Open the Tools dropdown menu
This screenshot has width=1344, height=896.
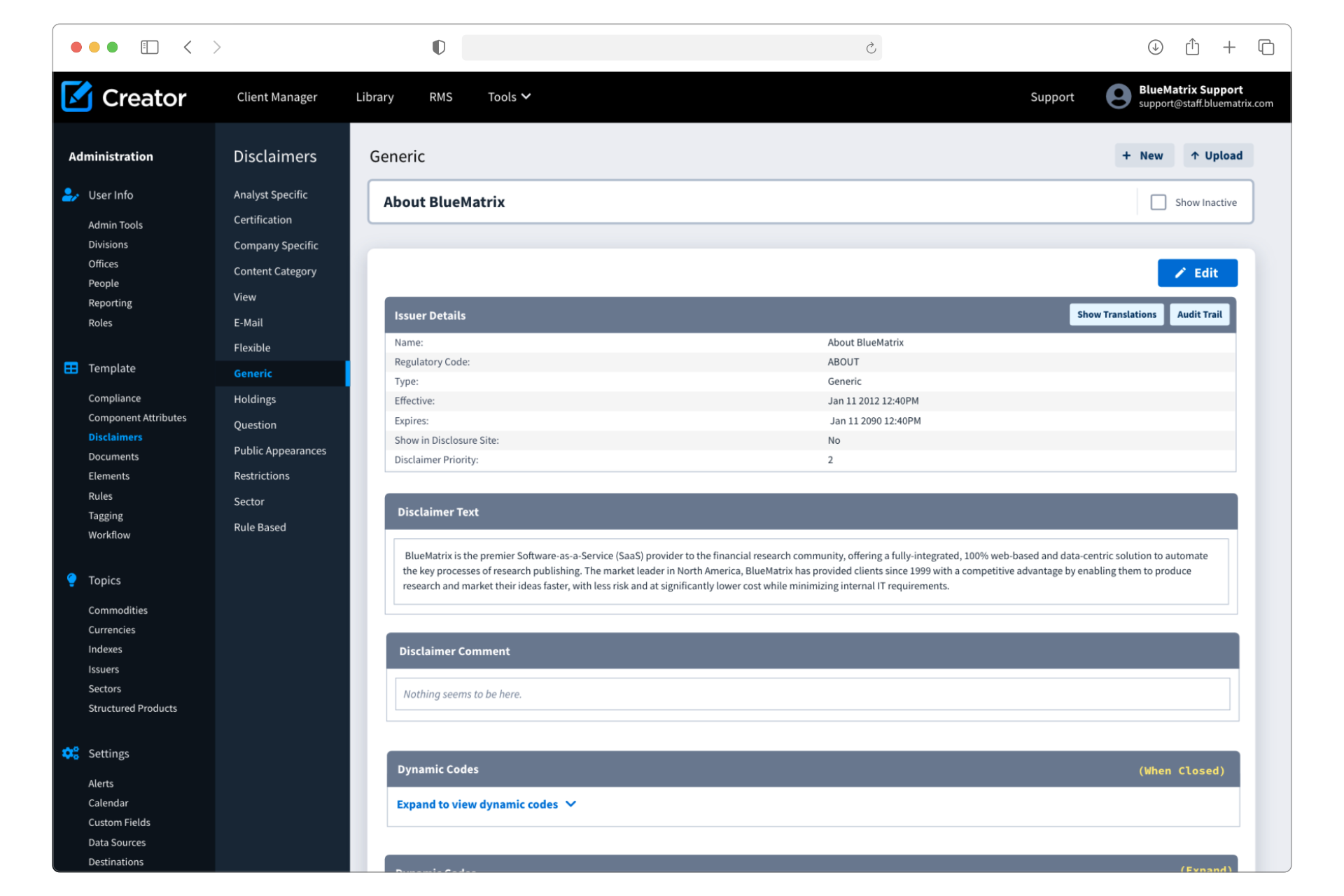[508, 97]
